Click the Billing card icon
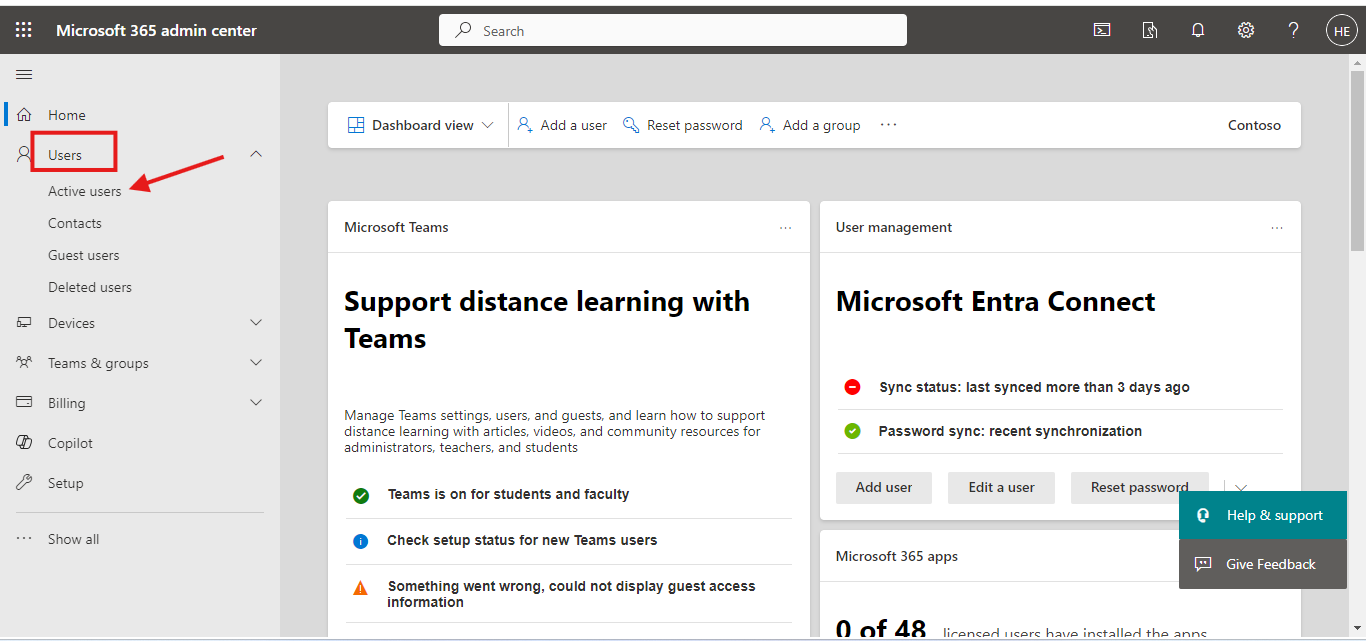 25,402
